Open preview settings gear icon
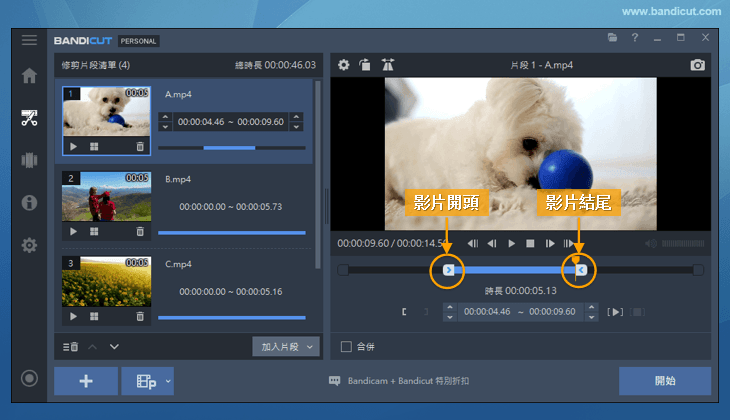The image size is (730, 420). [344, 65]
